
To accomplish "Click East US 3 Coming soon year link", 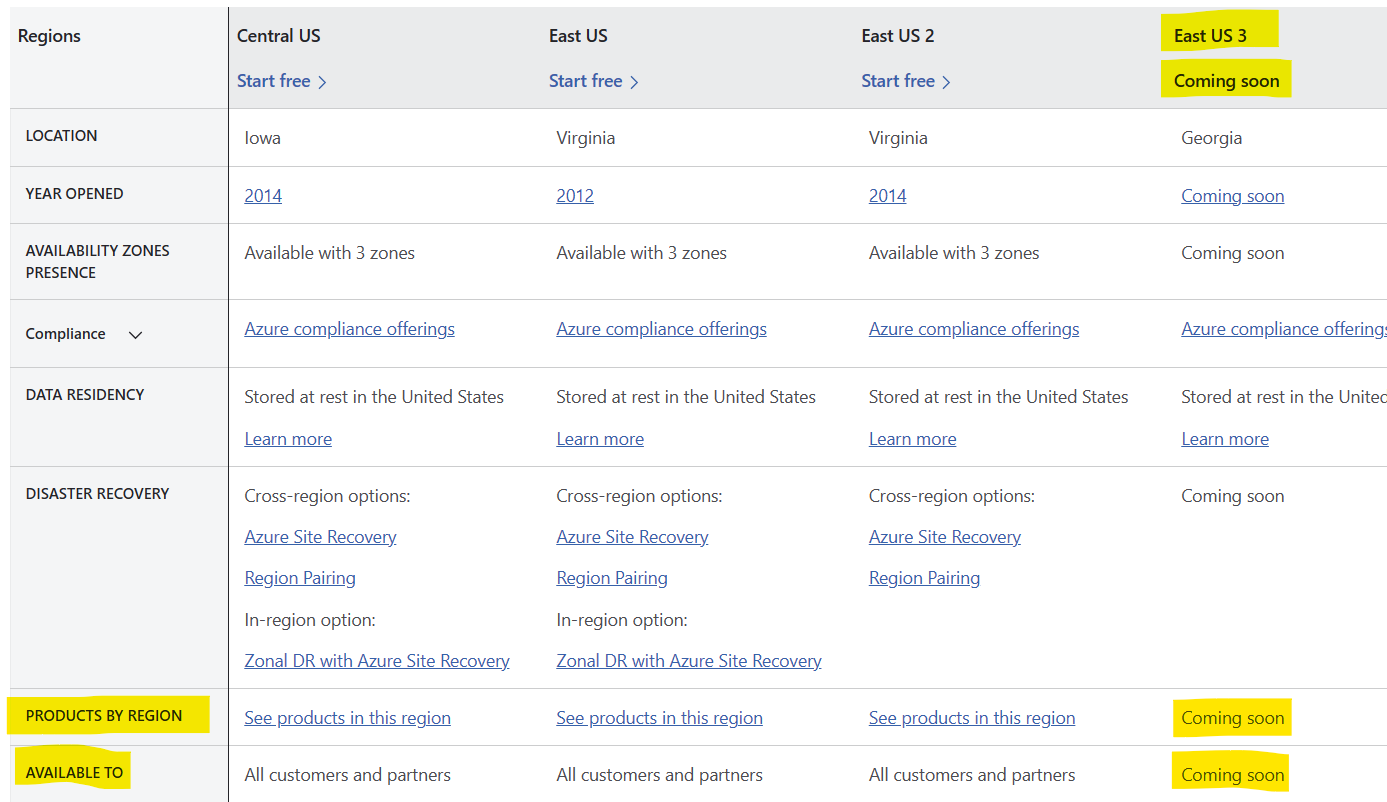I will [1232, 196].
